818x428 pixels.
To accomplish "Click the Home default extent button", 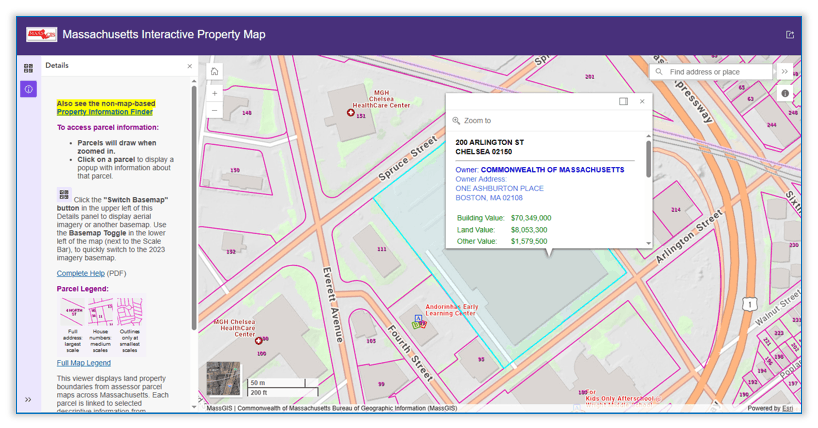I will coord(214,72).
